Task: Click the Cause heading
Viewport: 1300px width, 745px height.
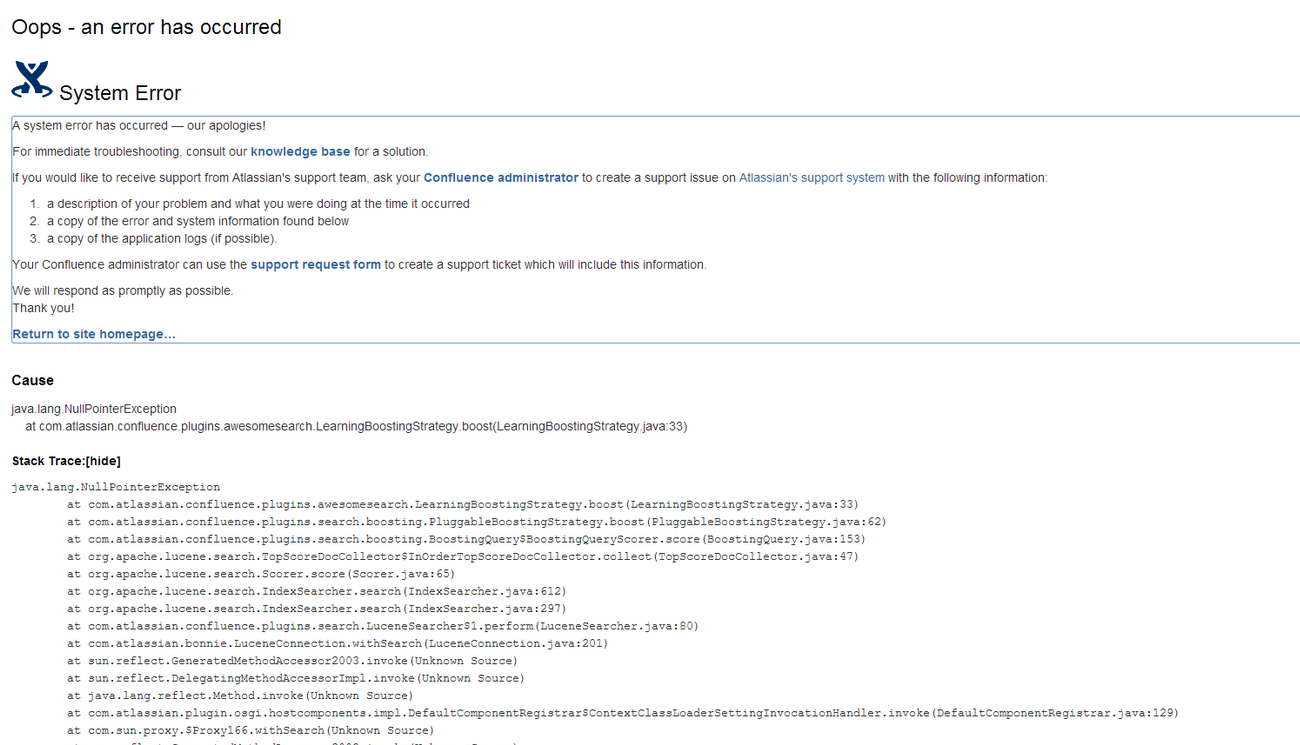Action: [x=33, y=380]
